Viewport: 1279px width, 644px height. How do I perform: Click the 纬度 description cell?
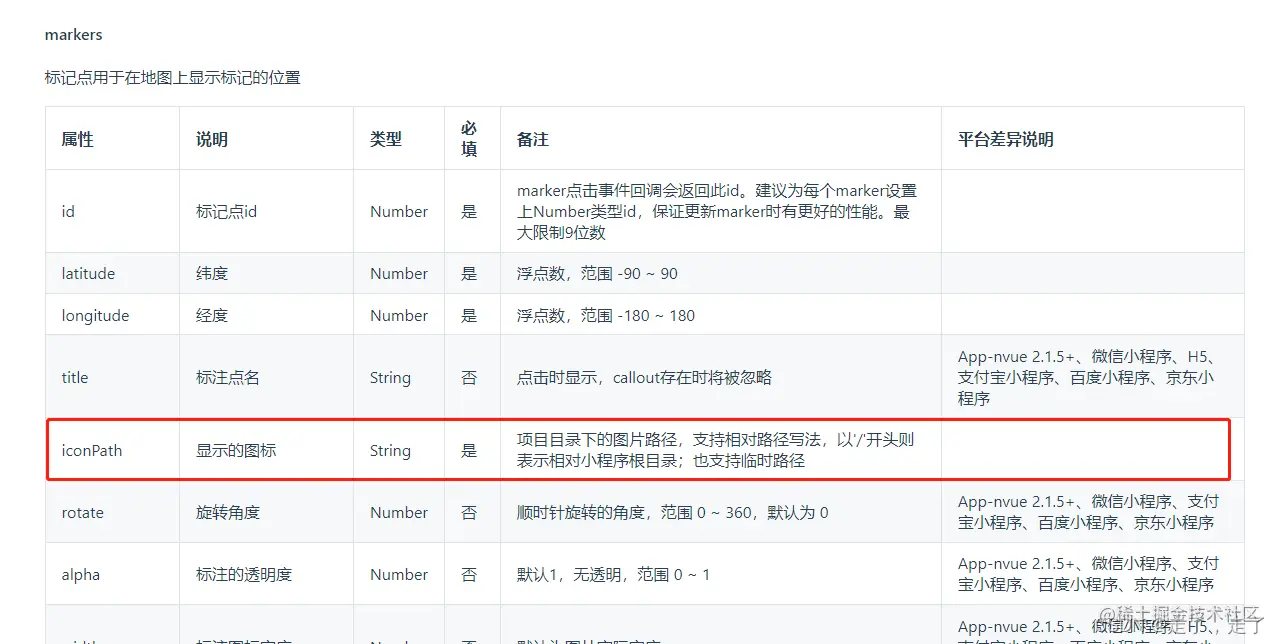pyautogui.click(x=211, y=273)
